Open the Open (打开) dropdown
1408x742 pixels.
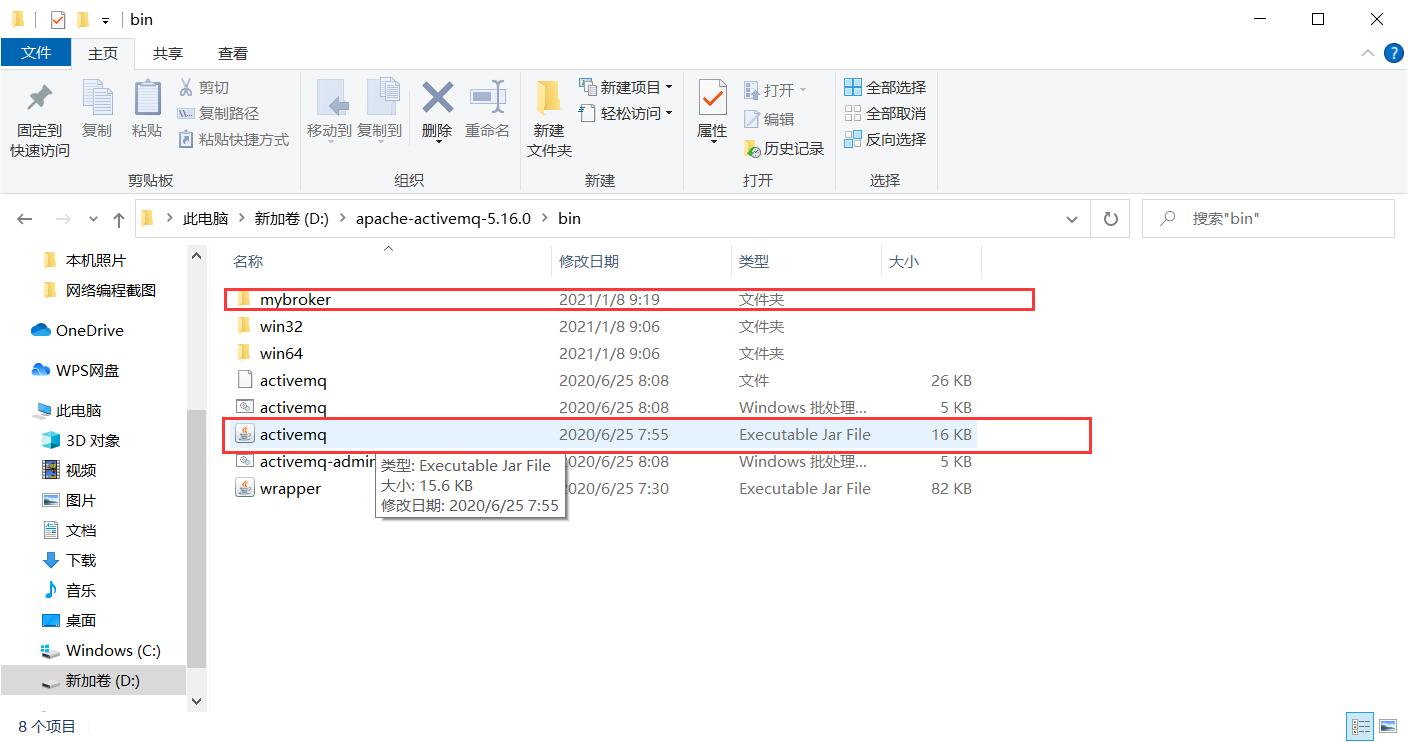coord(775,90)
